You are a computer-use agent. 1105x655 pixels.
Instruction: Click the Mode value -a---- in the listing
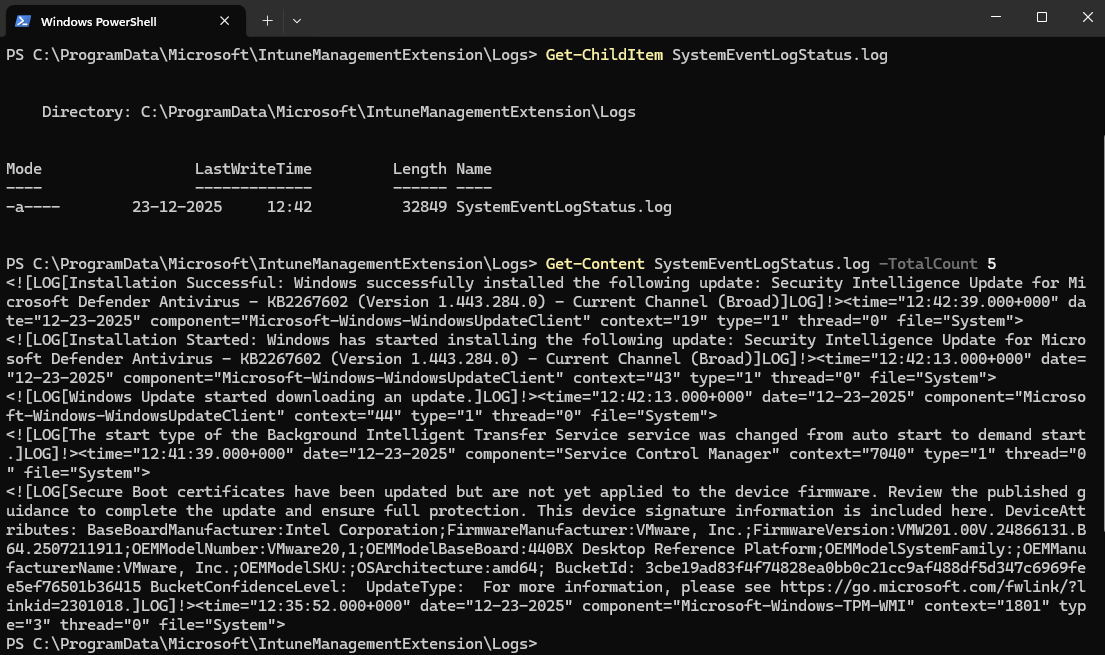(x=36, y=207)
